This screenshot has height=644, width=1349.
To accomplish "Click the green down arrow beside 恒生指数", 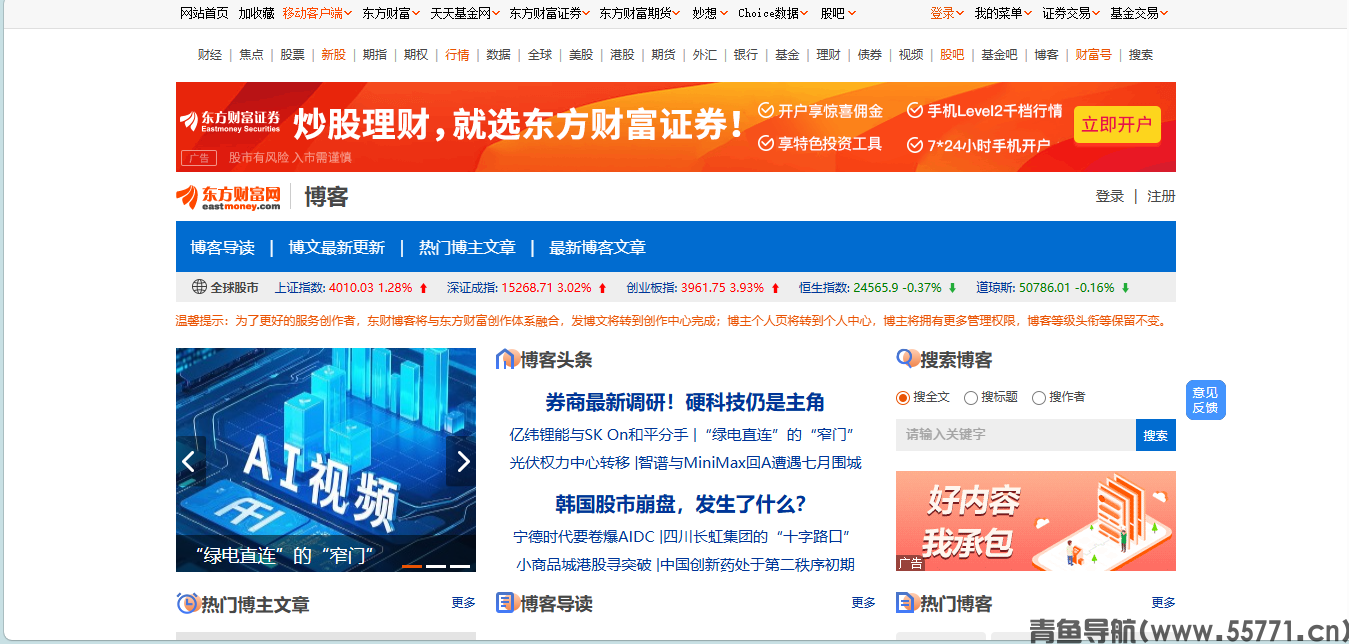I will point(952,288).
